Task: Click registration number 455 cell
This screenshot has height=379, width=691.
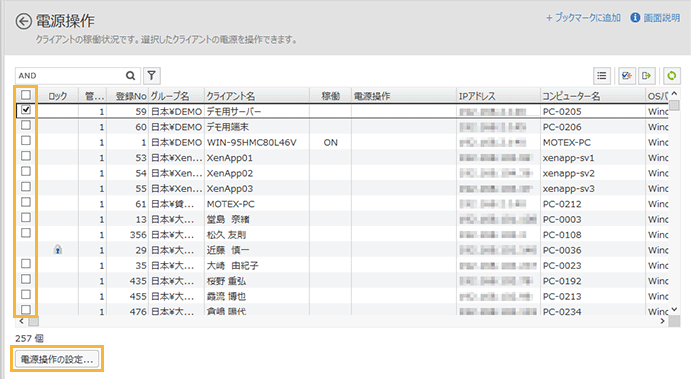Action: pos(127,296)
